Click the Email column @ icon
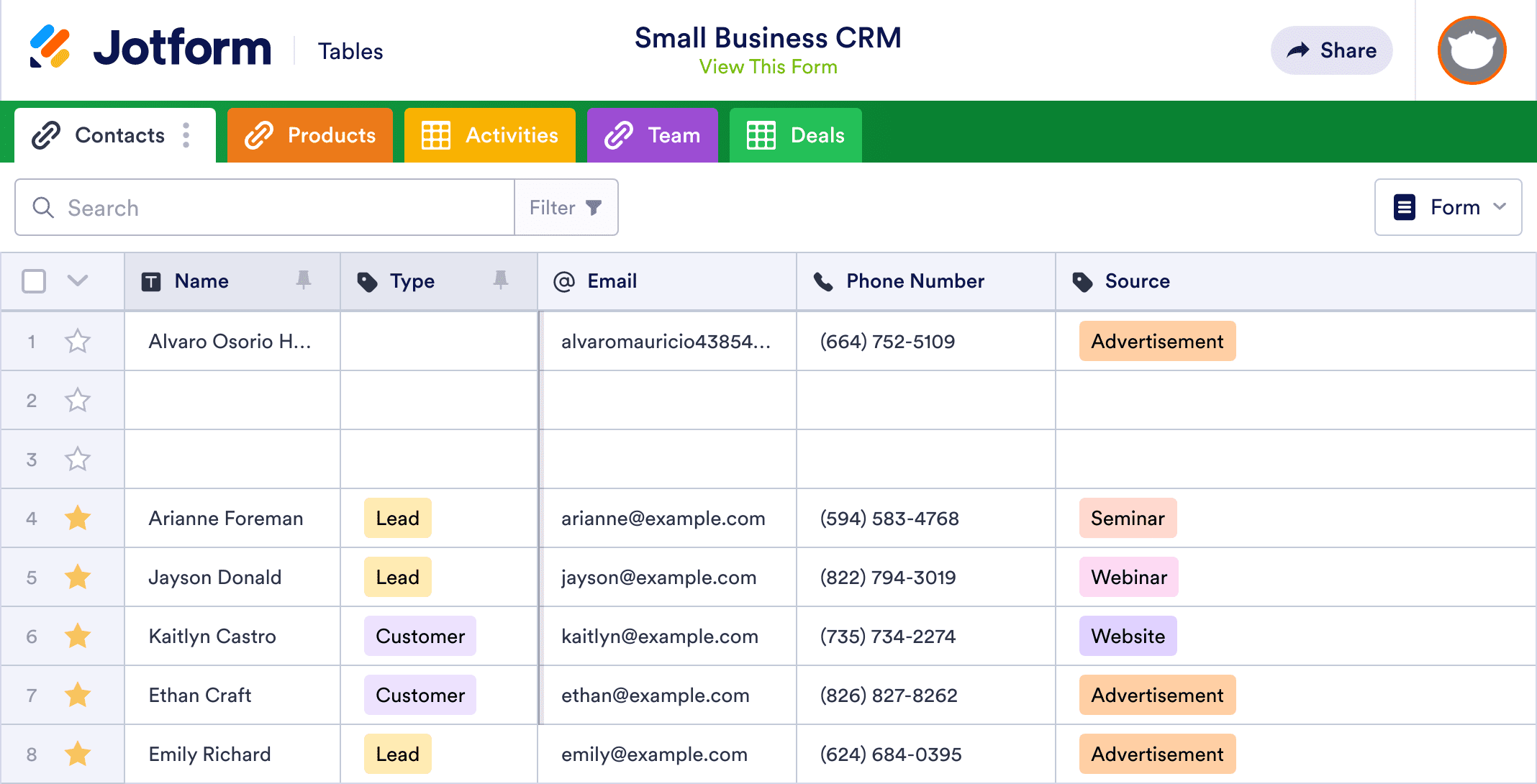The height and width of the screenshot is (784, 1537). click(x=564, y=281)
